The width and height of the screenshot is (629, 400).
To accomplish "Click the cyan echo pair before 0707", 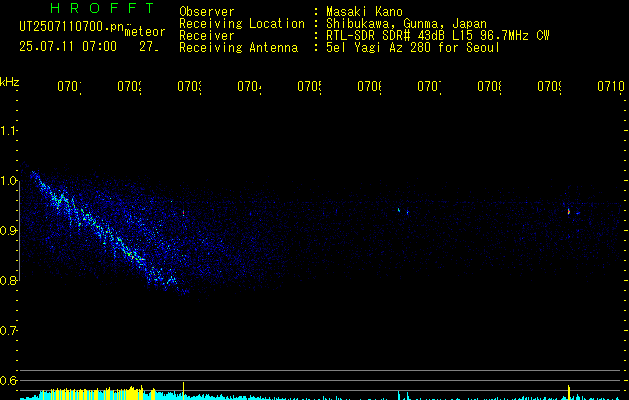I will pos(403,211).
